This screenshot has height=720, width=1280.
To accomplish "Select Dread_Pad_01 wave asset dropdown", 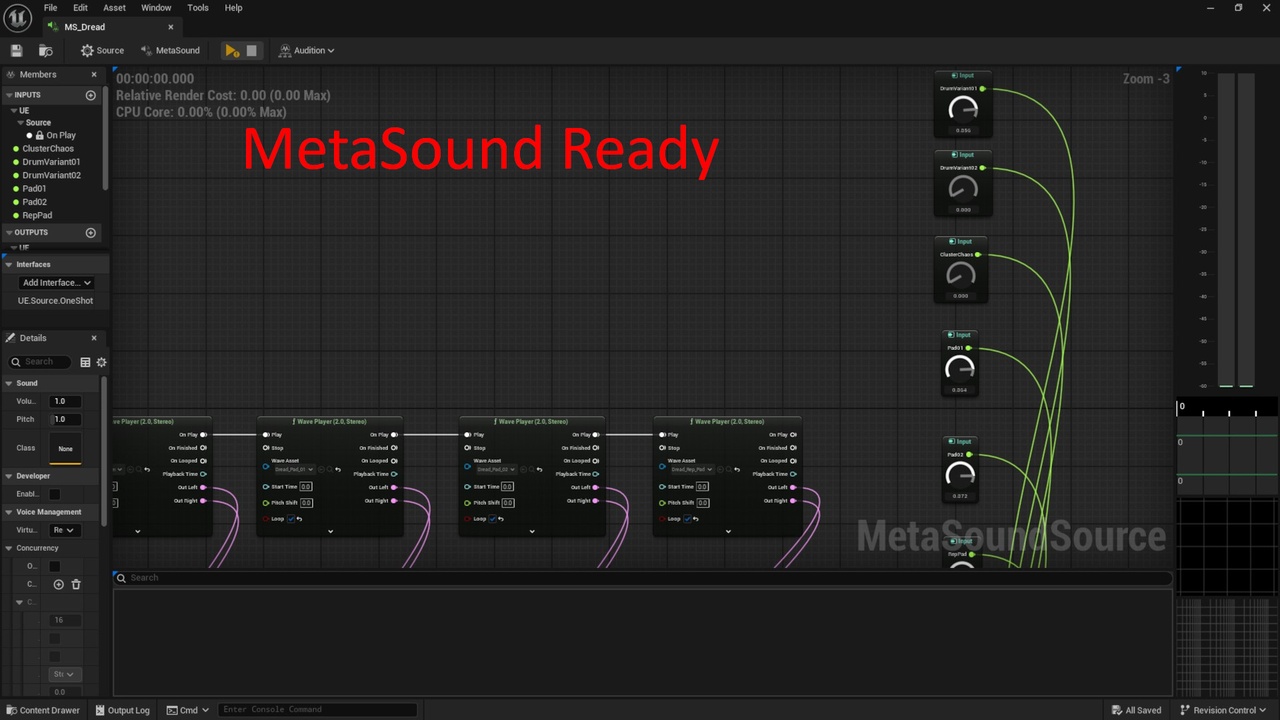I will pyautogui.click(x=294, y=469).
